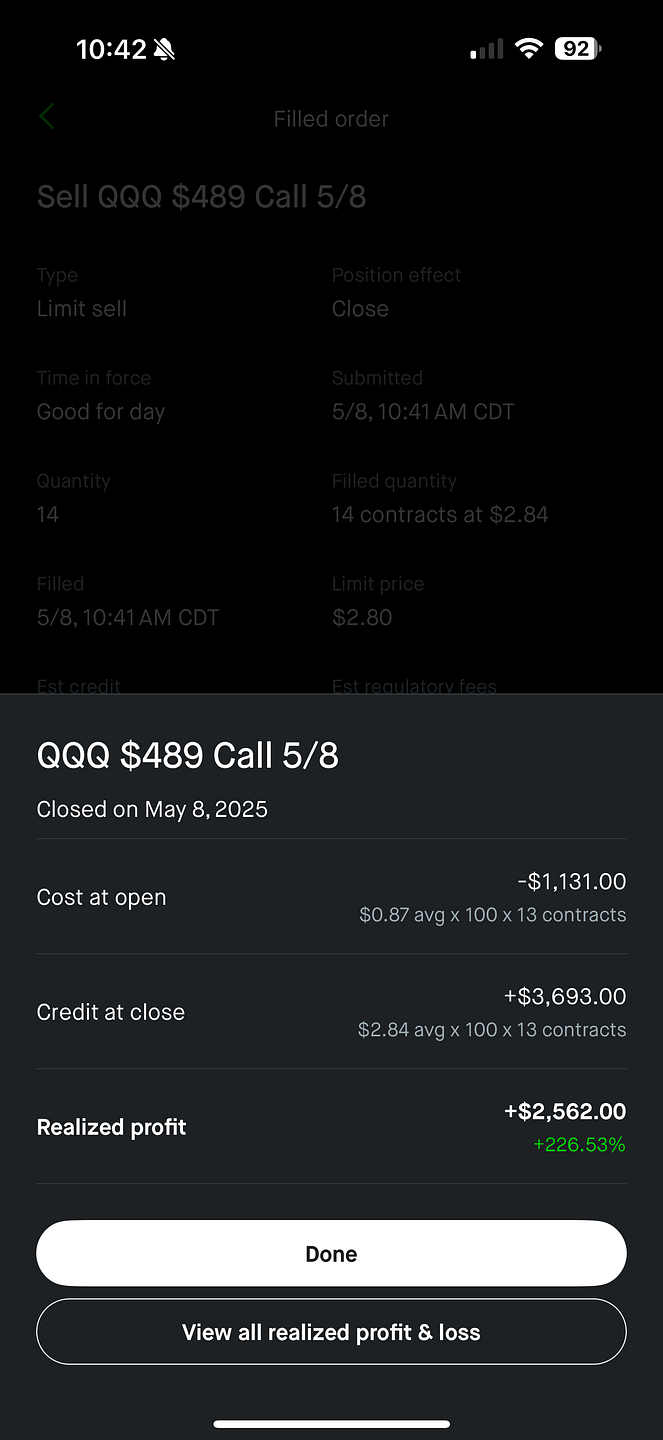Open View all realized profit & loss
663x1440 pixels.
coord(331,1332)
